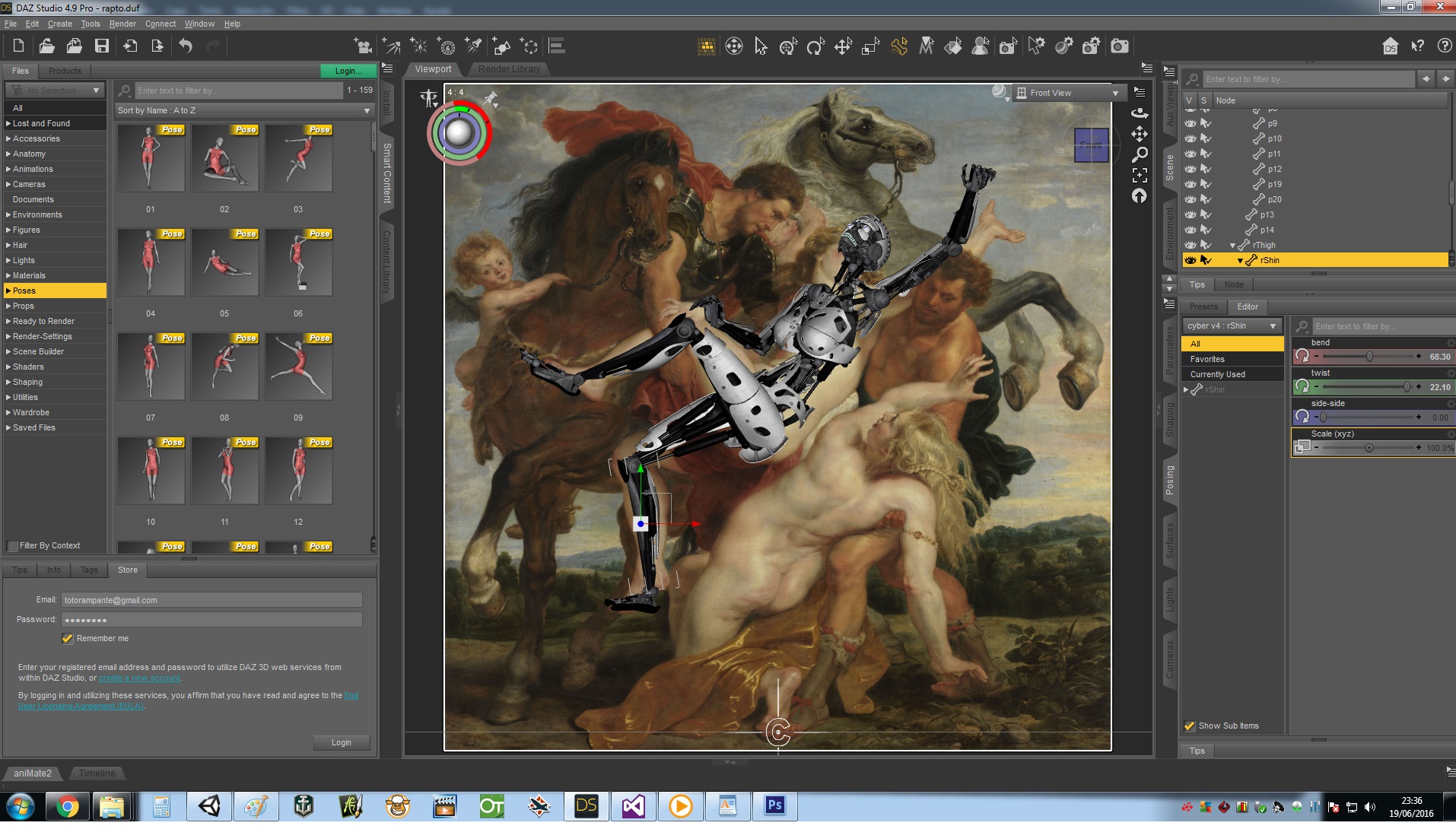Click the create a new account link

(x=140, y=678)
